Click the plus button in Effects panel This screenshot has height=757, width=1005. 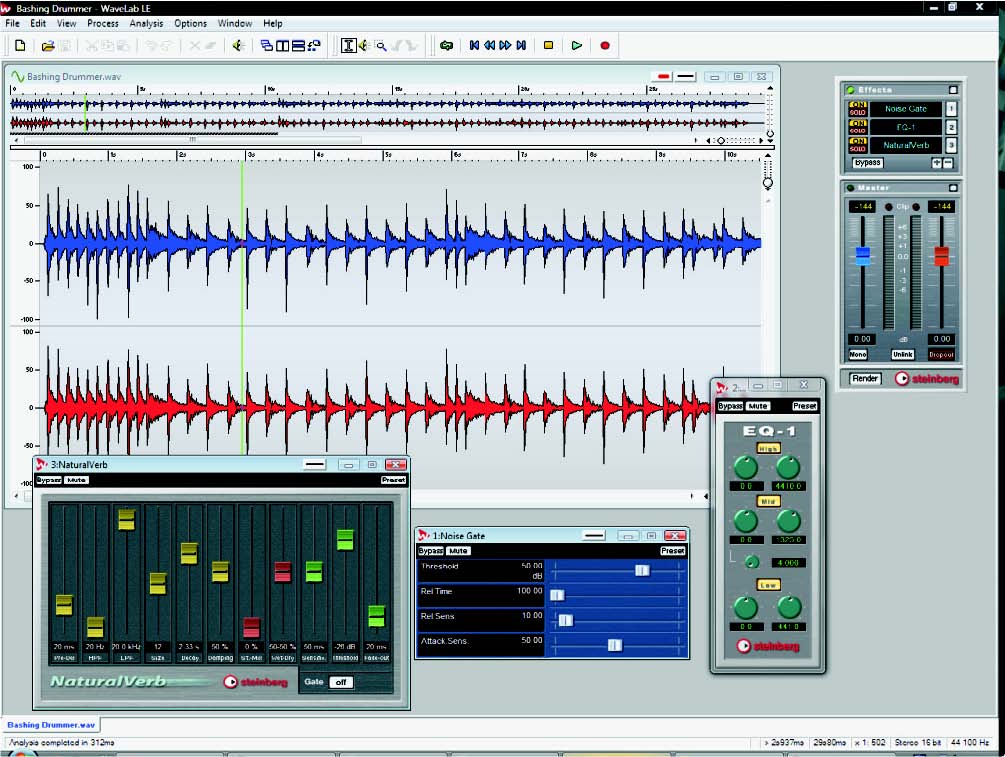[937, 163]
